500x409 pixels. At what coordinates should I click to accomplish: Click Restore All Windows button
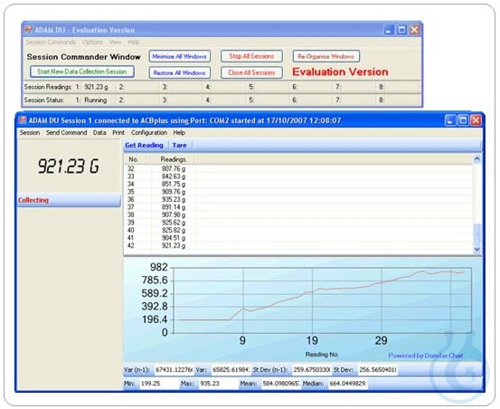click(x=179, y=73)
